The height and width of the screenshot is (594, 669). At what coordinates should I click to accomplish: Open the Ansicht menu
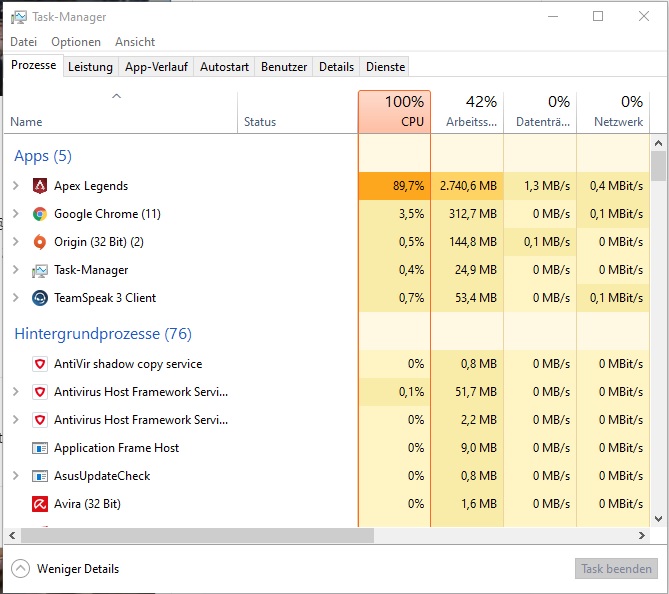click(x=135, y=42)
